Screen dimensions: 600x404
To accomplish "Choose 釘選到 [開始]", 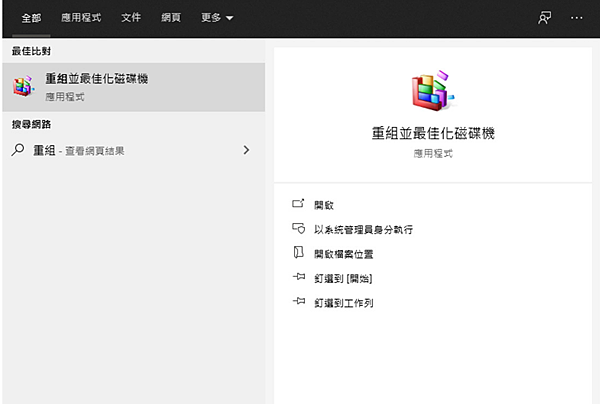I will [x=343, y=279].
